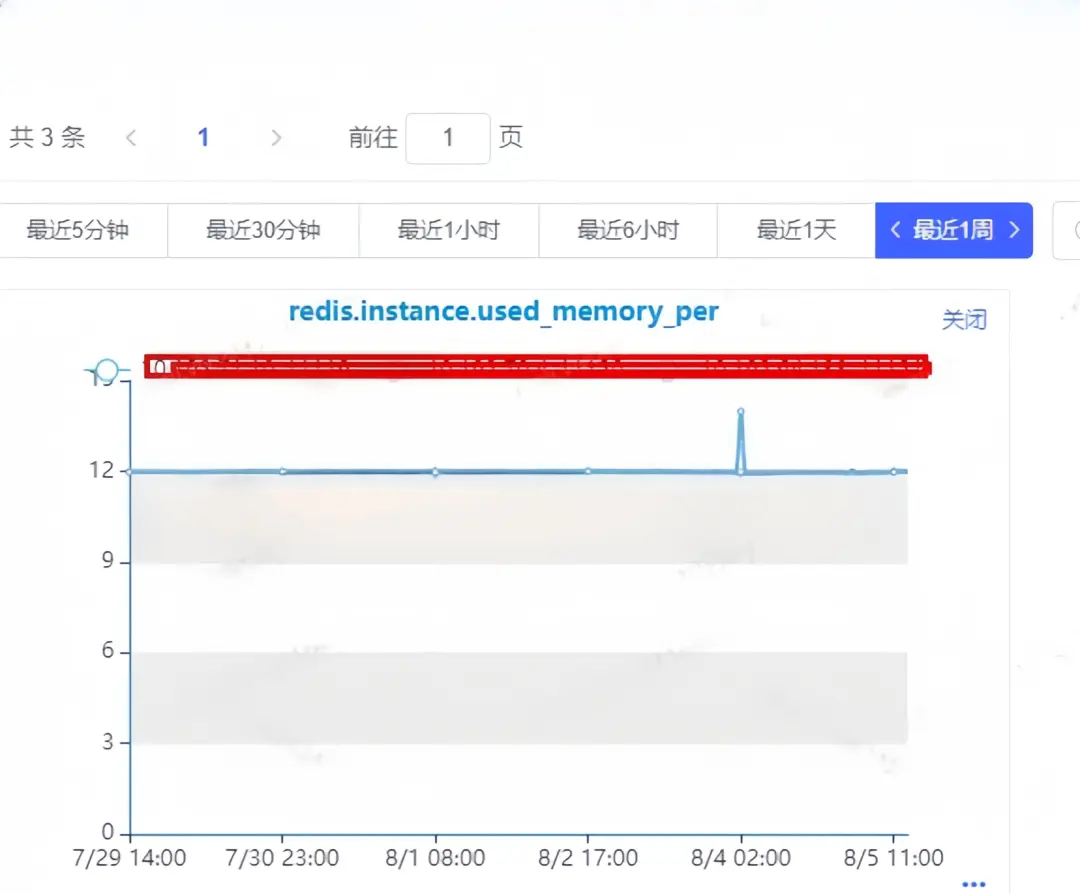Click the data point at 7/30 23:00
This screenshot has width=1080, height=894.
(x=283, y=471)
